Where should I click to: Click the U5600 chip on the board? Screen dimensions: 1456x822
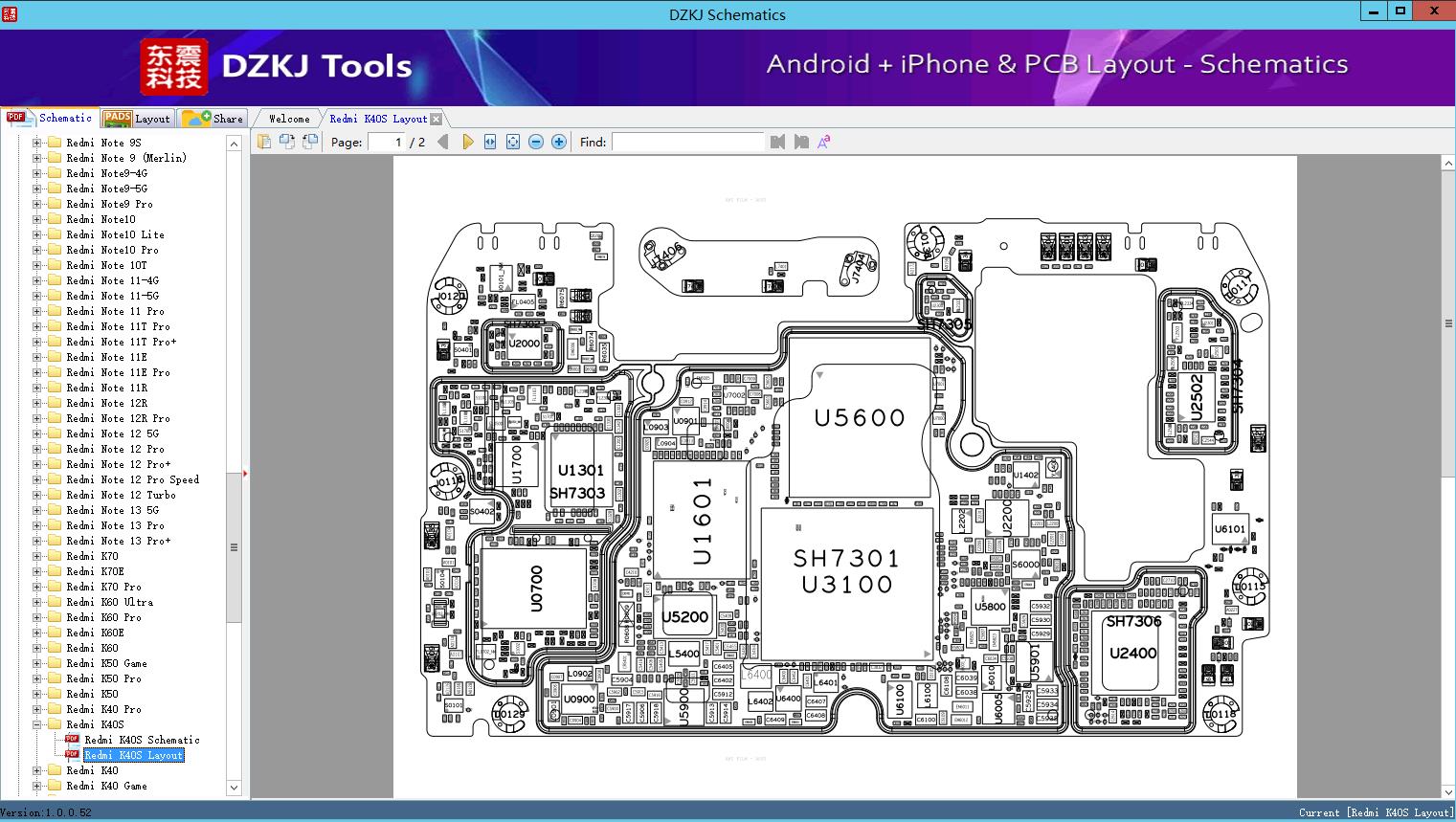(x=860, y=417)
